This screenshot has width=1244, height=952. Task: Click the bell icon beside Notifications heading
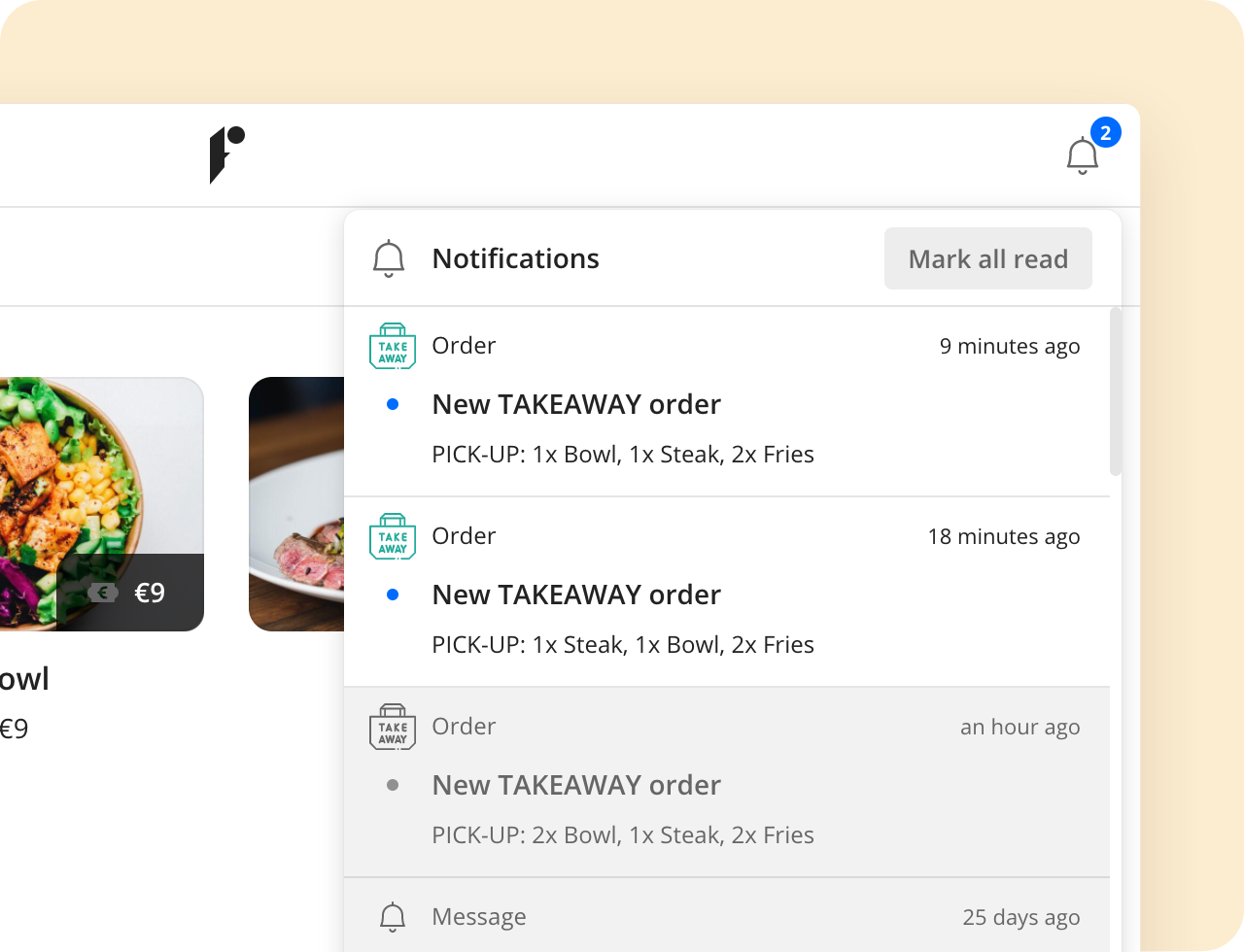[389, 259]
